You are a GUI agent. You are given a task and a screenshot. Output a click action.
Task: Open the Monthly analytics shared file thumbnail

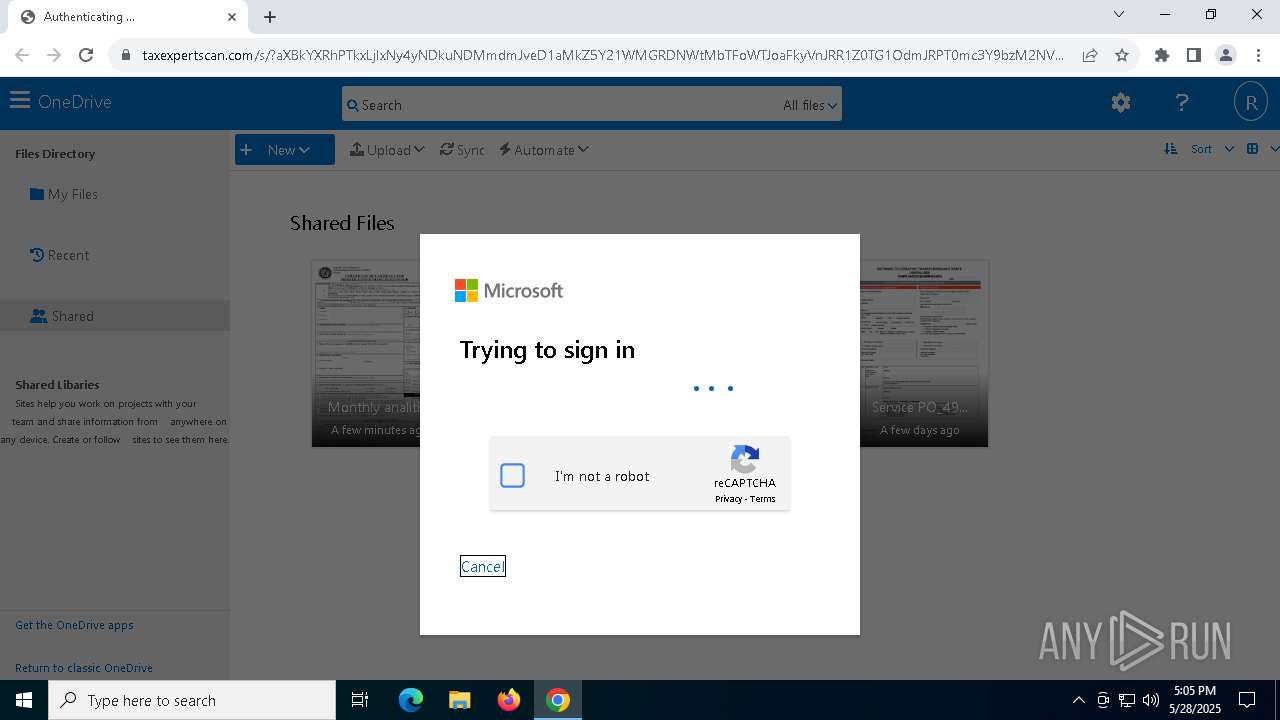(x=366, y=354)
